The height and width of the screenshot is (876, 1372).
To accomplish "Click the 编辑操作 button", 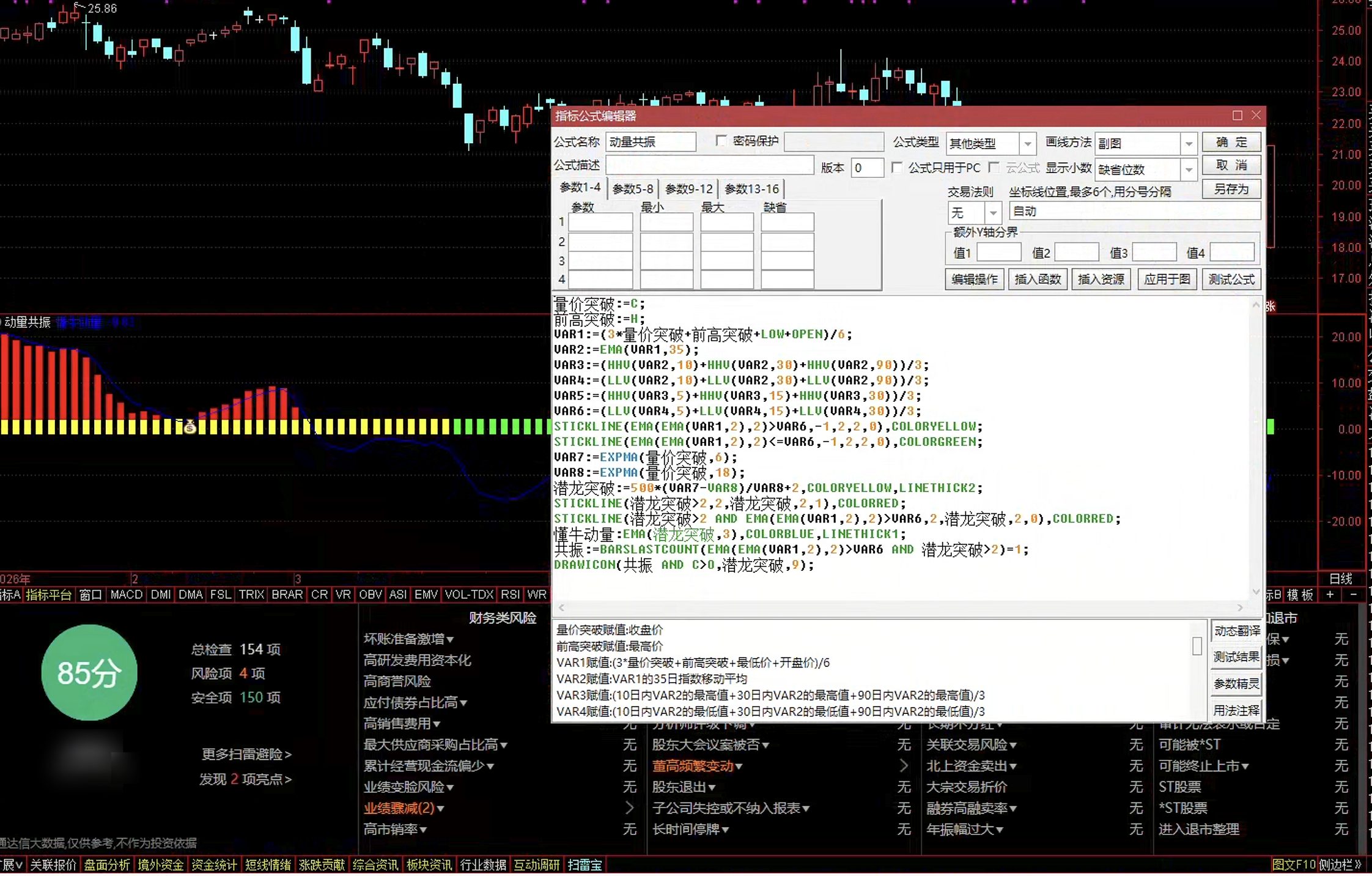I will coord(975,280).
